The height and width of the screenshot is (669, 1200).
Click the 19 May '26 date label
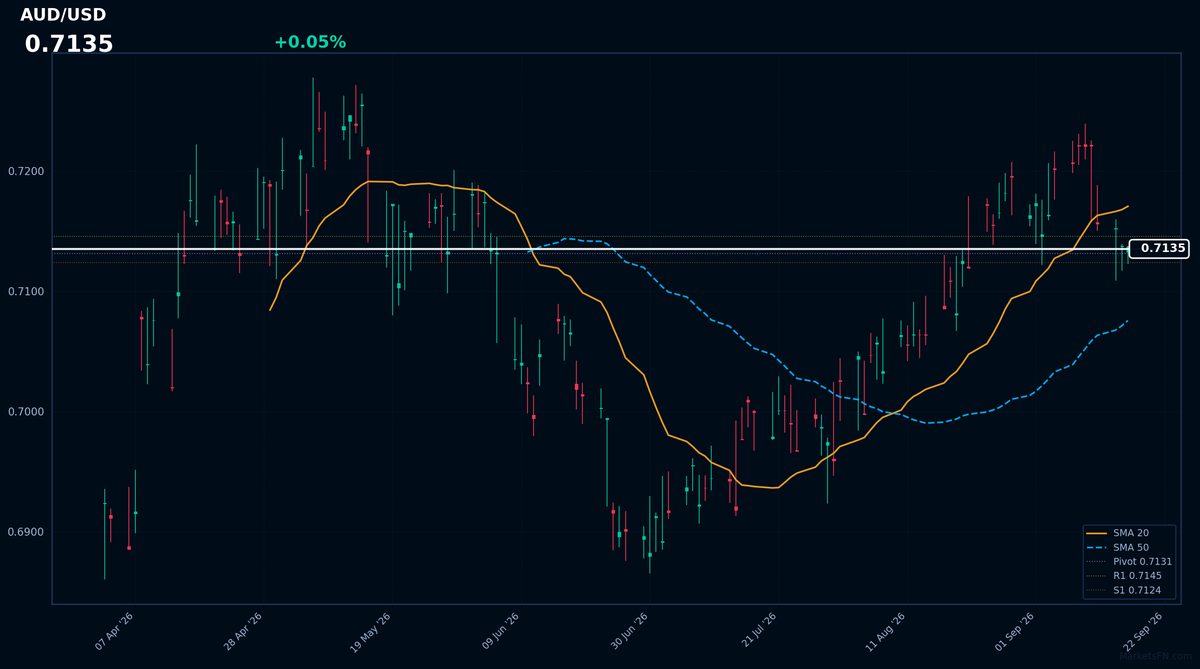point(371,632)
